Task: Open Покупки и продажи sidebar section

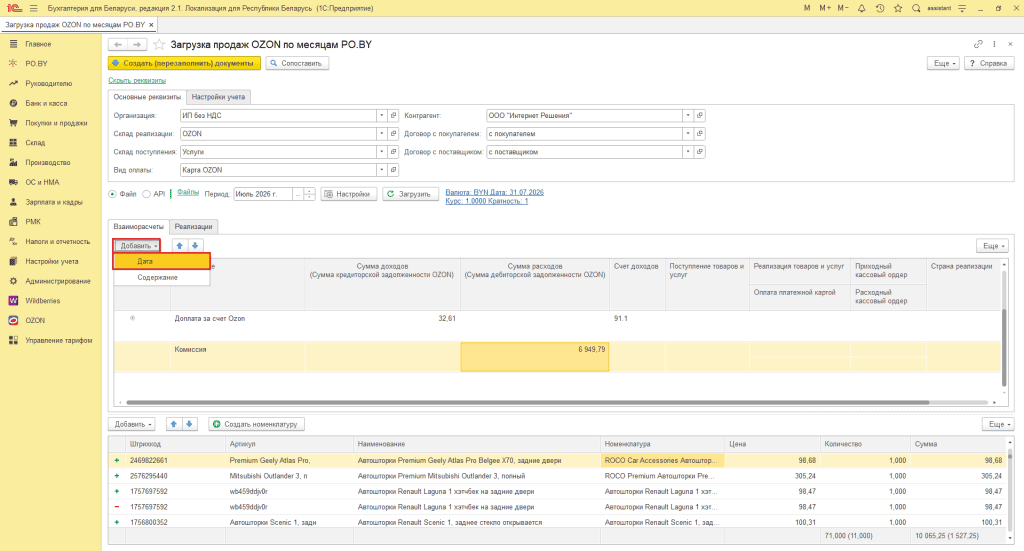Action: (x=56, y=123)
